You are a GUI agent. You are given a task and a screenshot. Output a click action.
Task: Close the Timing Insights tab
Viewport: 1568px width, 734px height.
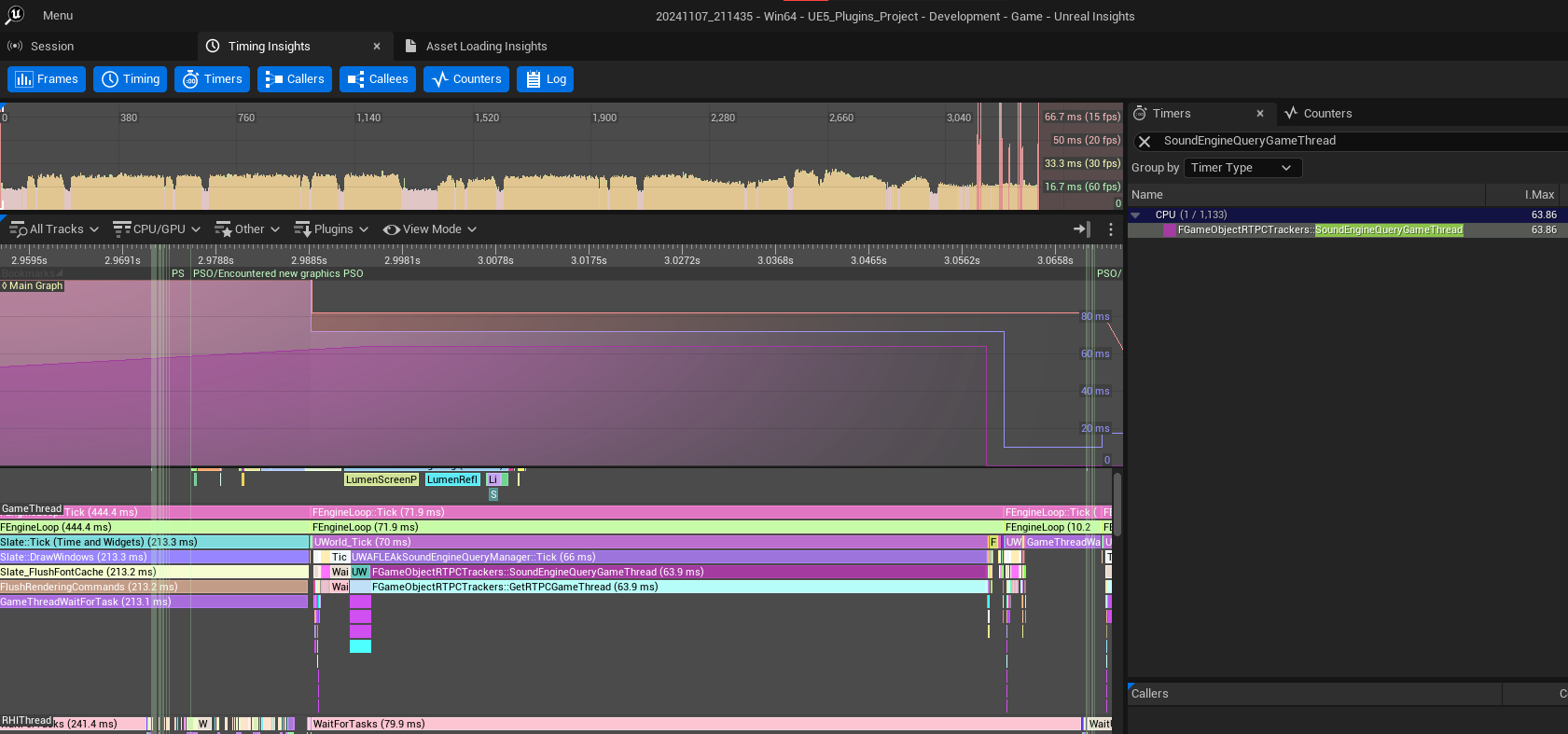[377, 47]
